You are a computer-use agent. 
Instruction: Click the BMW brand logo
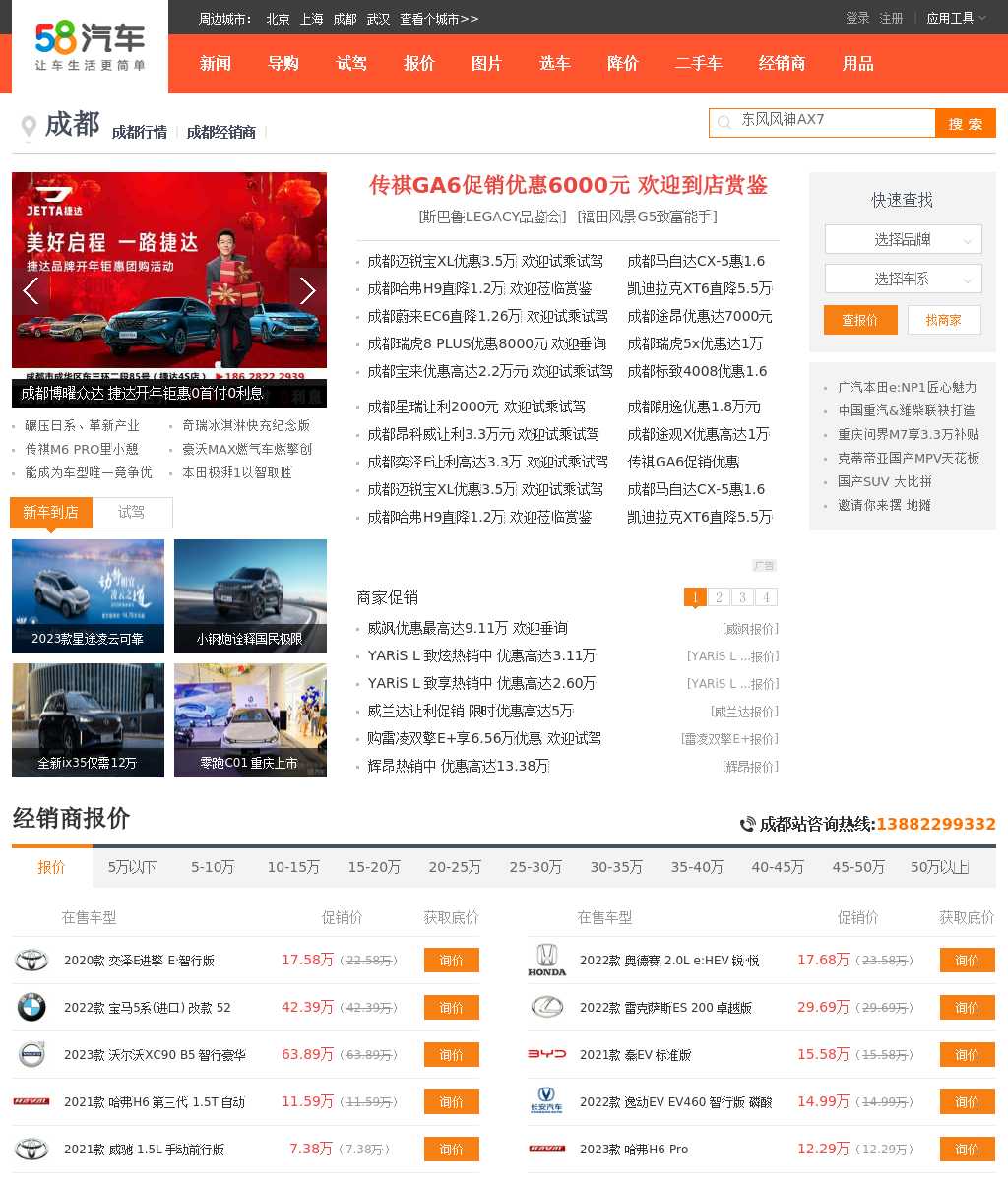[31, 1007]
